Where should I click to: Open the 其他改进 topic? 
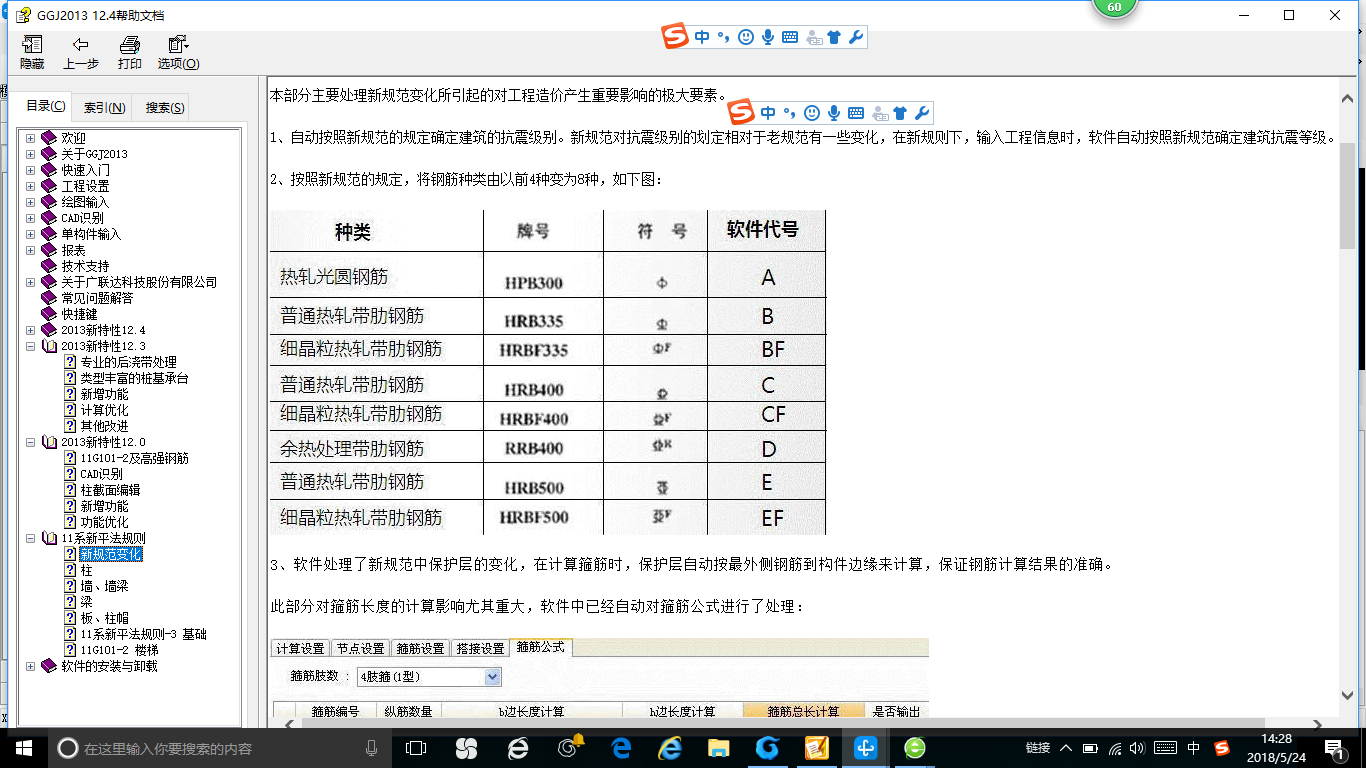[x=104, y=426]
